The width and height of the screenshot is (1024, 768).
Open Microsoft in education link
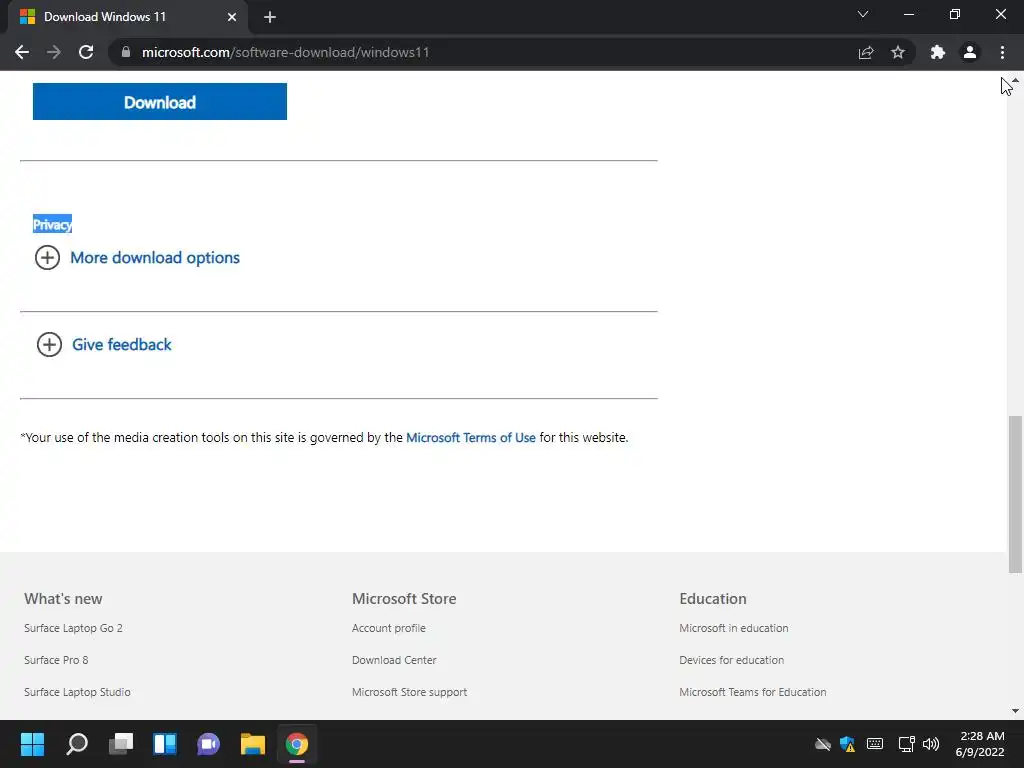pos(733,628)
